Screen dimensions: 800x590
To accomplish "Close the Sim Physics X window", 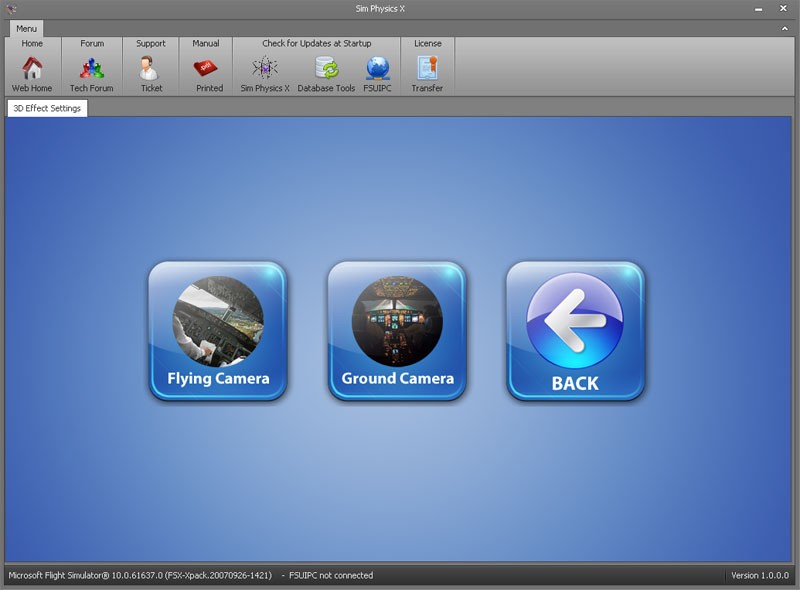I will pyautogui.click(x=783, y=8).
